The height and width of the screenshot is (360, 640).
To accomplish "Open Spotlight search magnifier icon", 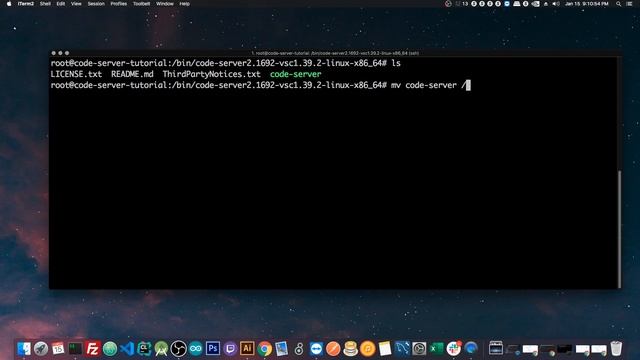I will pyautogui.click(x=618, y=4).
